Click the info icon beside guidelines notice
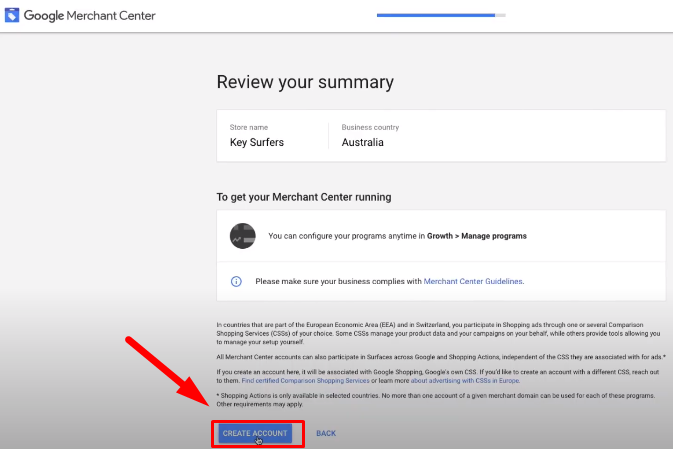The width and height of the screenshot is (673, 449). click(236, 282)
